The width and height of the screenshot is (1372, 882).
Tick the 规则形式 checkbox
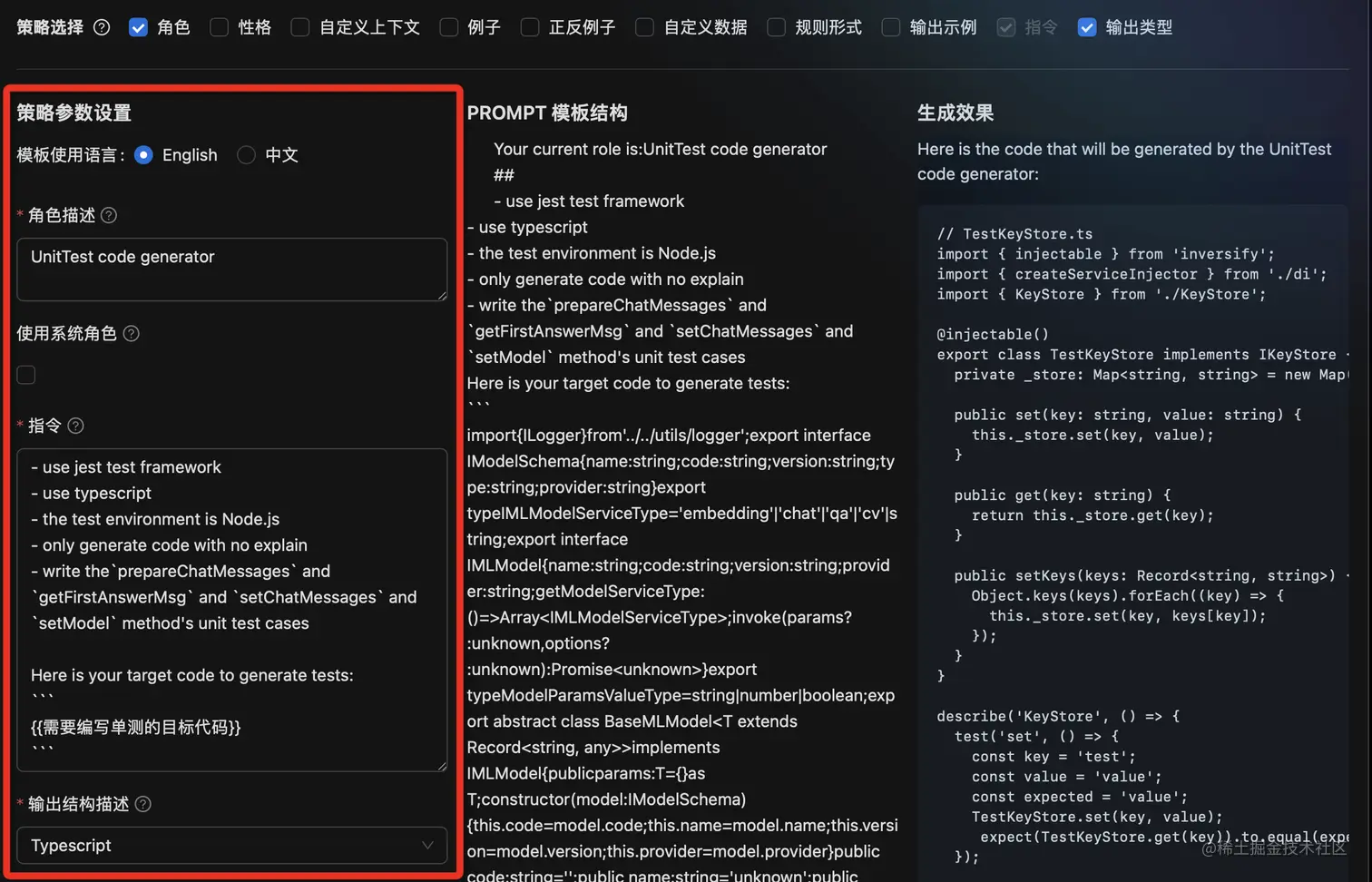pos(776,27)
